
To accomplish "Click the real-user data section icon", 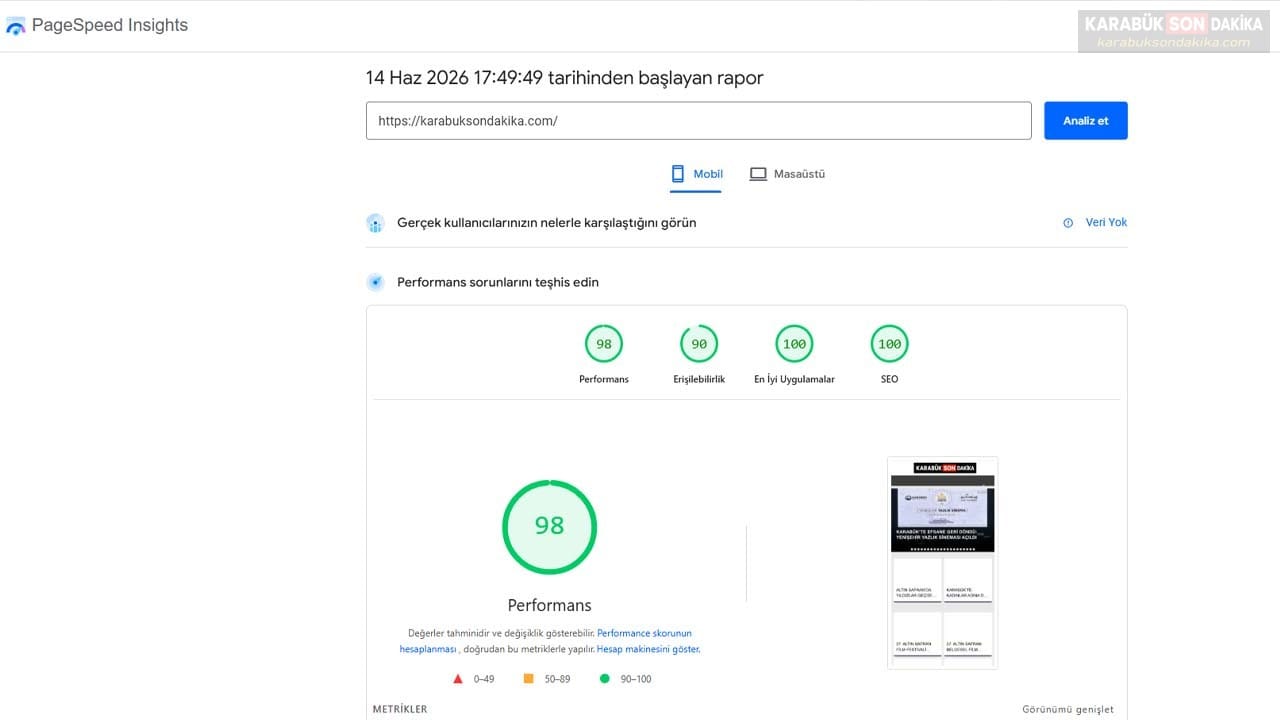I will coord(375,223).
